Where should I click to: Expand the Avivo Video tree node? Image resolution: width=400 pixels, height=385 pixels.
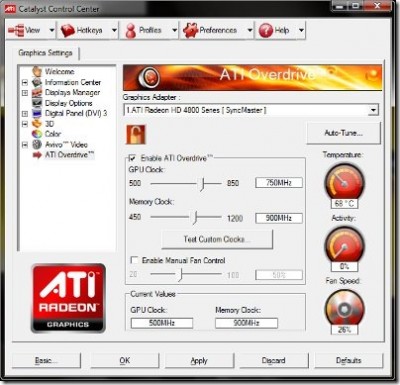point(25,145)
